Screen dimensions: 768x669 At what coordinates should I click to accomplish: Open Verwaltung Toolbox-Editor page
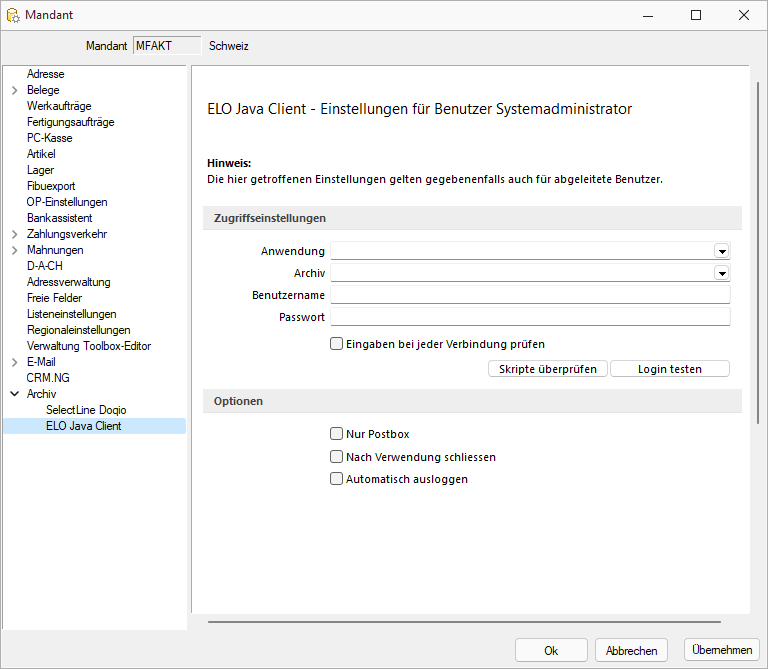(89, 346)
